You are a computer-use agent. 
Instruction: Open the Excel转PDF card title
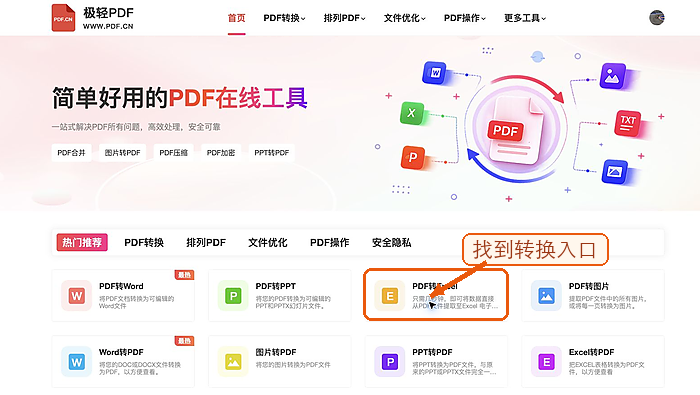(x=592, y=352)
